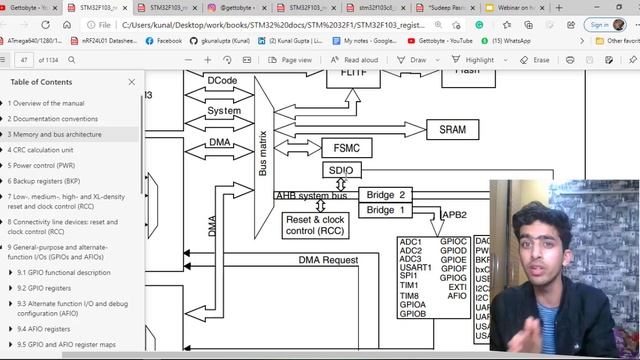Add this page to favorites
640x360 pixels.
(456, 25)
